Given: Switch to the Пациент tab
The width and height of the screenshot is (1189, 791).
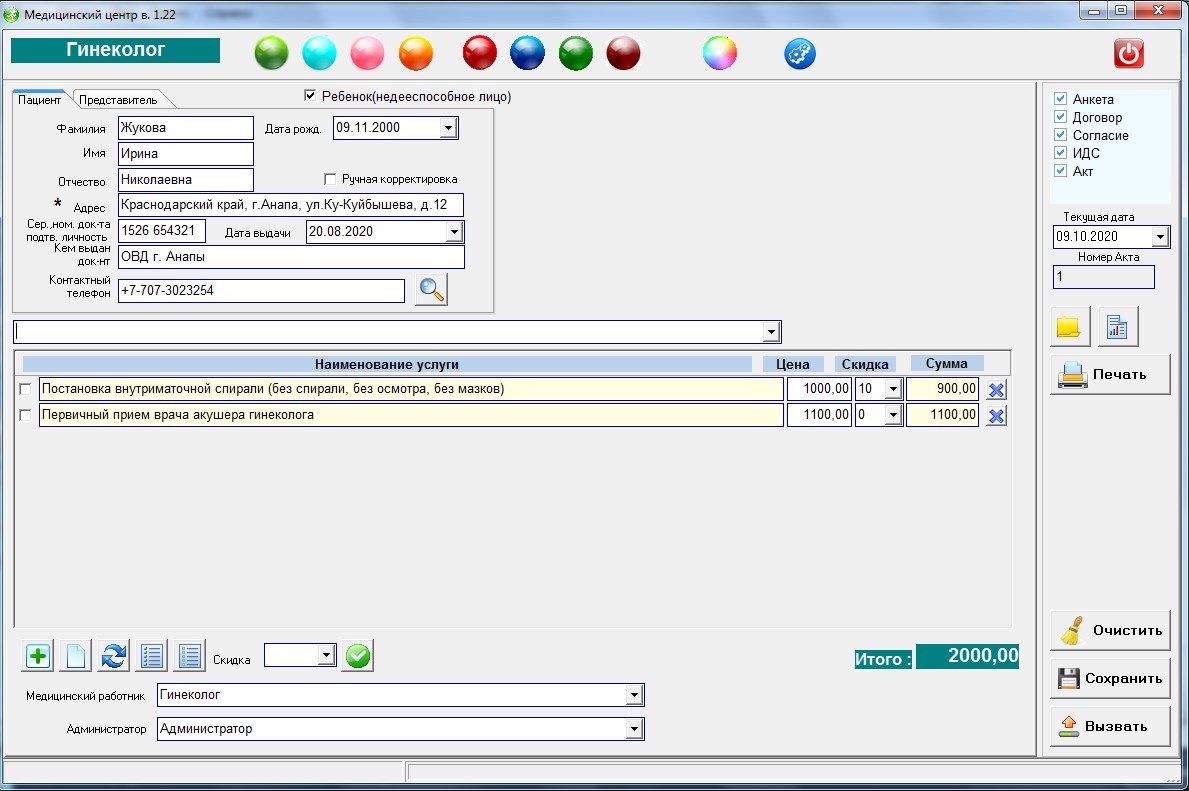Looking at the screenshot, I should (39, 99).
